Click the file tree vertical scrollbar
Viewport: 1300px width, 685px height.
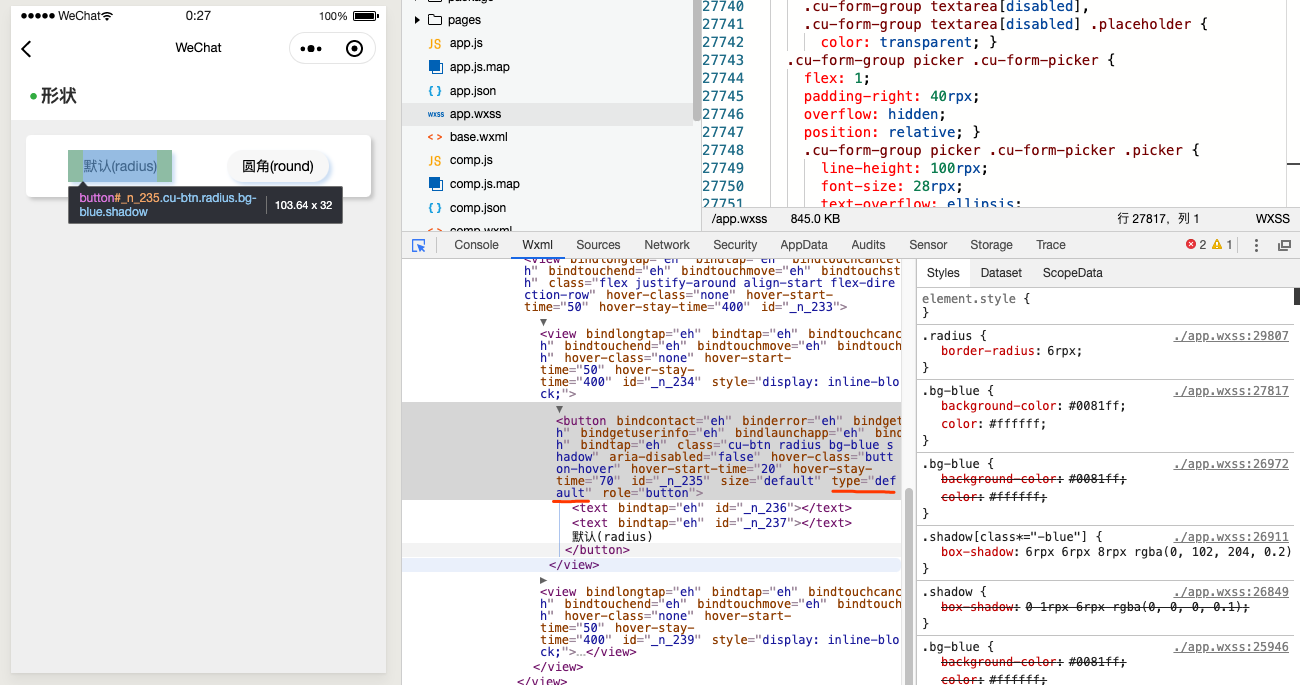click(696, 60)
